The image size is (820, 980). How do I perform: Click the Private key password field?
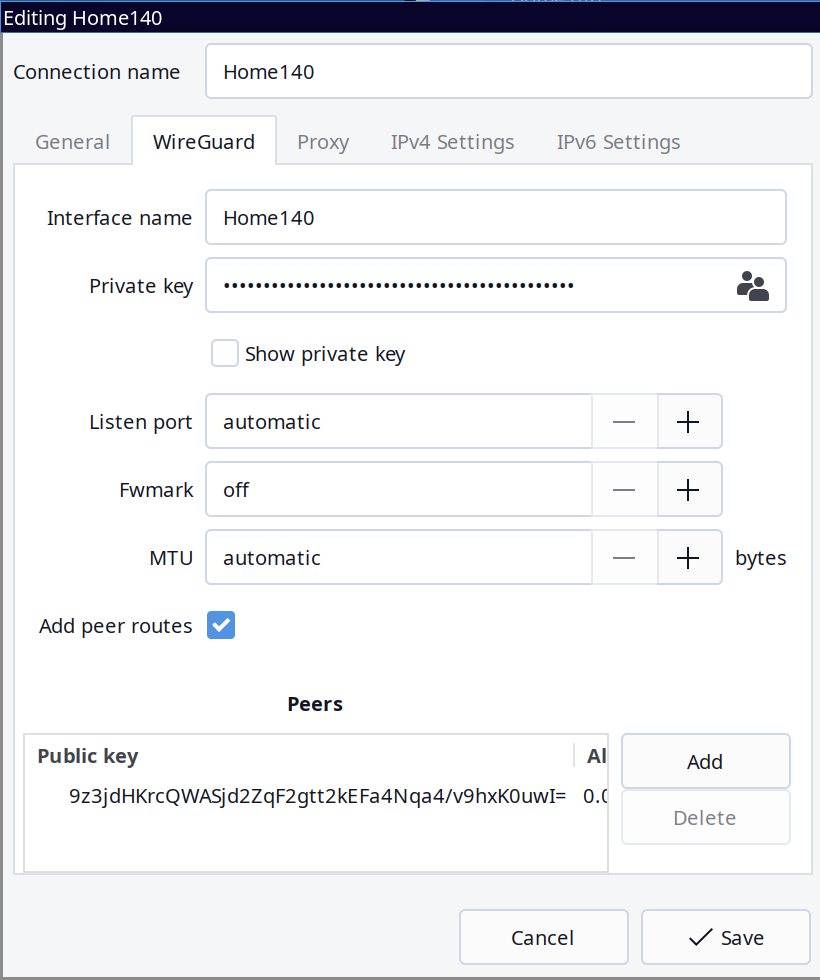(x=465, y=286)
